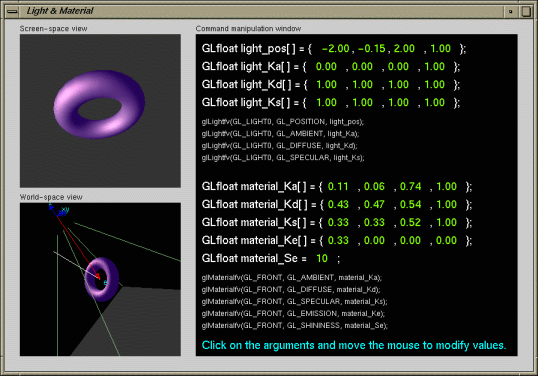The width and height of the screenshot is (538, 376).
Task: Open the window menu button in title bar
Action: point(13,11)
